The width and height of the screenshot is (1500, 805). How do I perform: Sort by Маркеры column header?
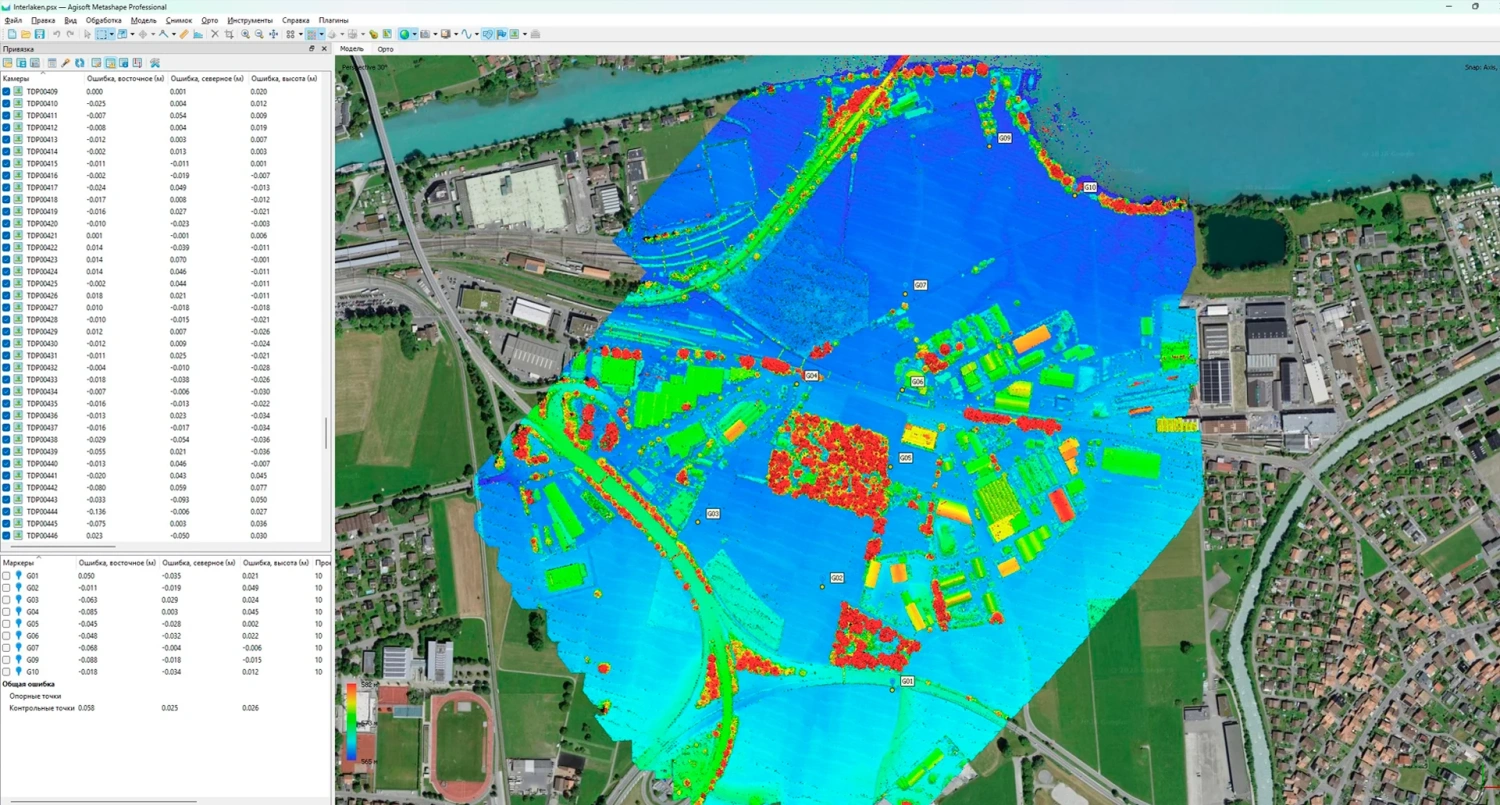click(x=39, y=563)
